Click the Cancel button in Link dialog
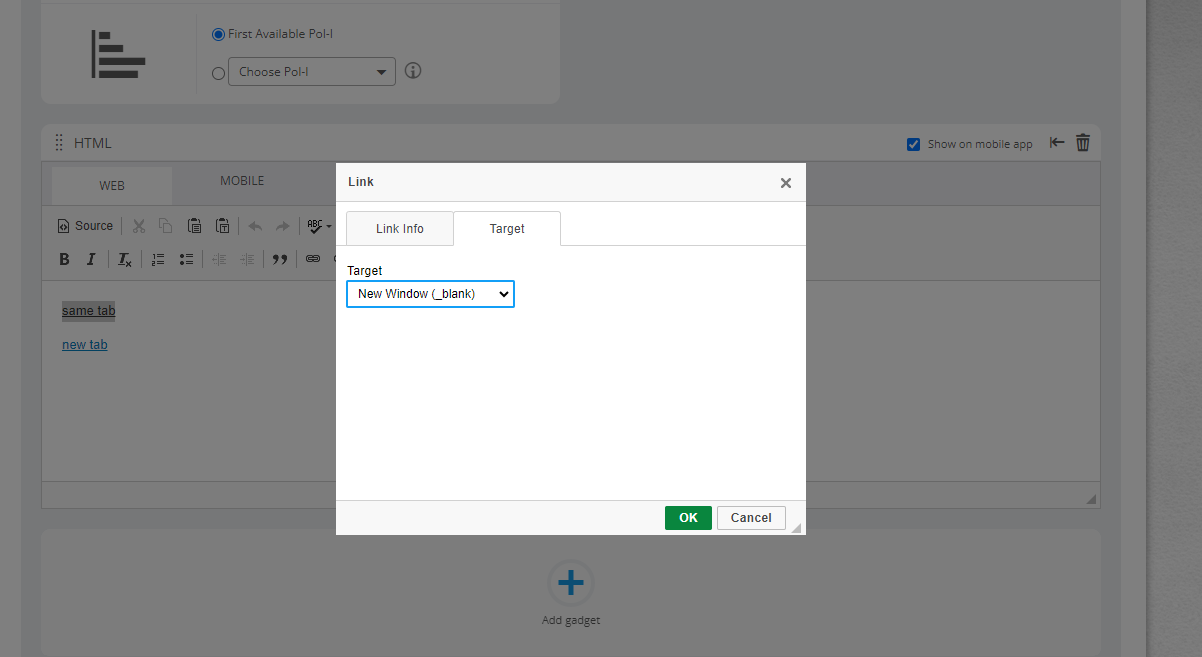Viewport: 1202px width, 657px height. click(x=751, y=518)
